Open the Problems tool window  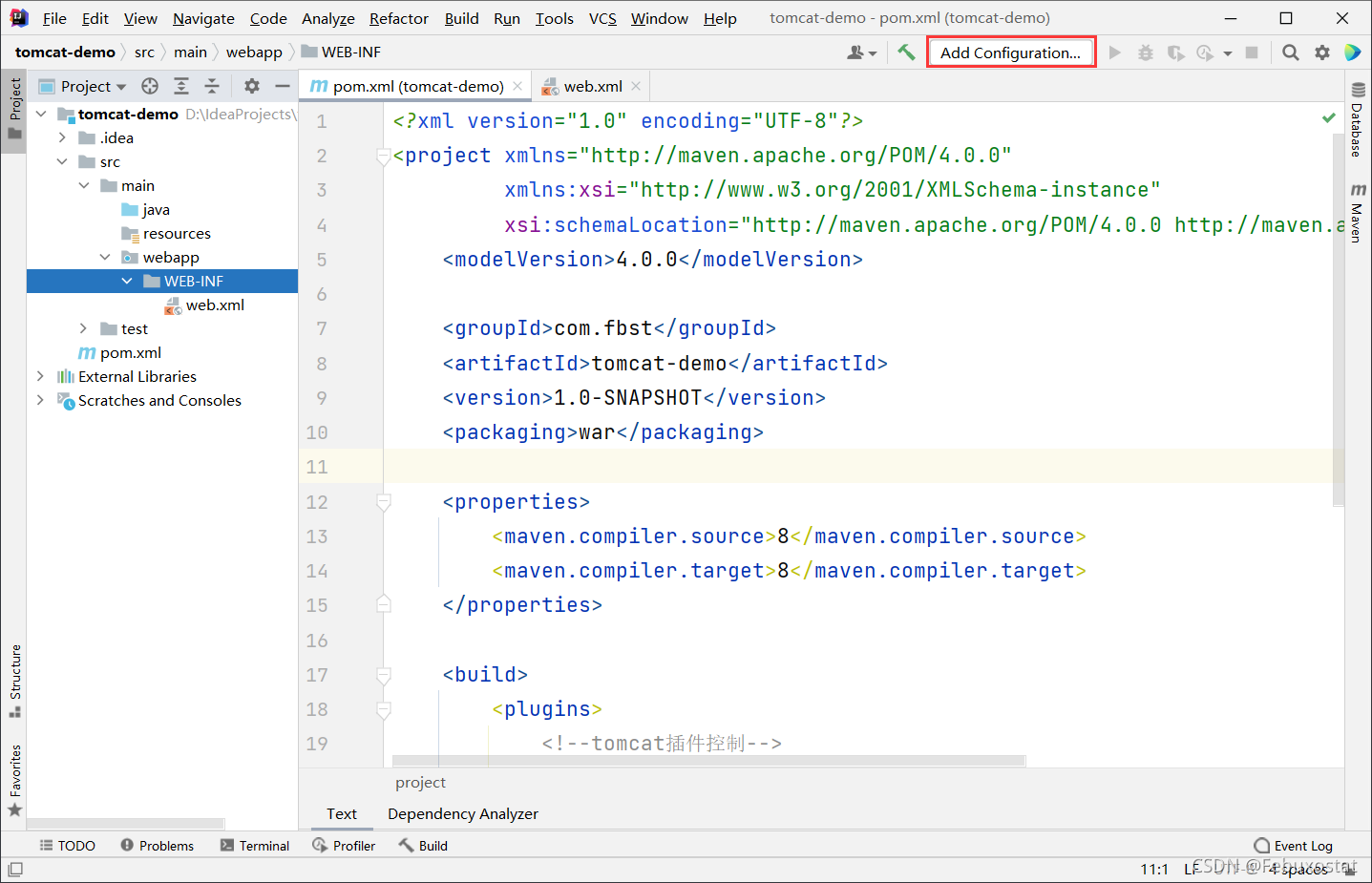pyautogui.click(x=158, y=846)
